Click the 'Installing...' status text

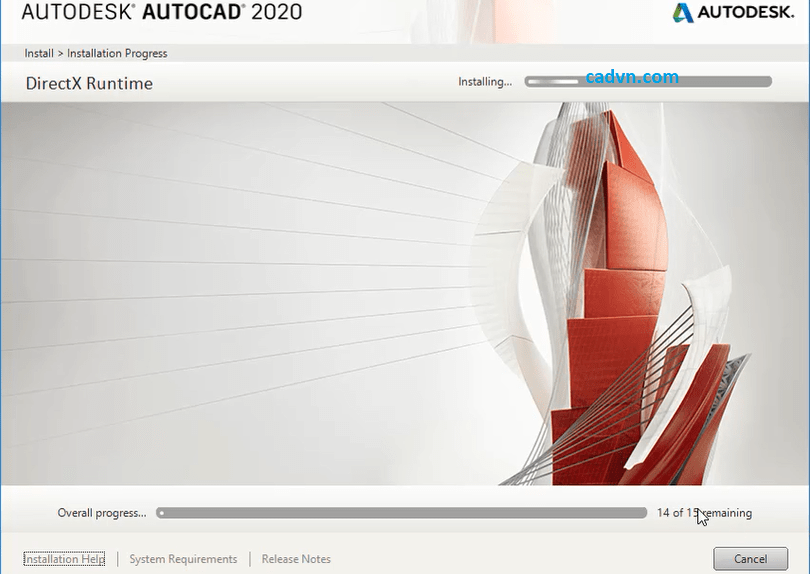pyautogui.click(x=485, y=82)
